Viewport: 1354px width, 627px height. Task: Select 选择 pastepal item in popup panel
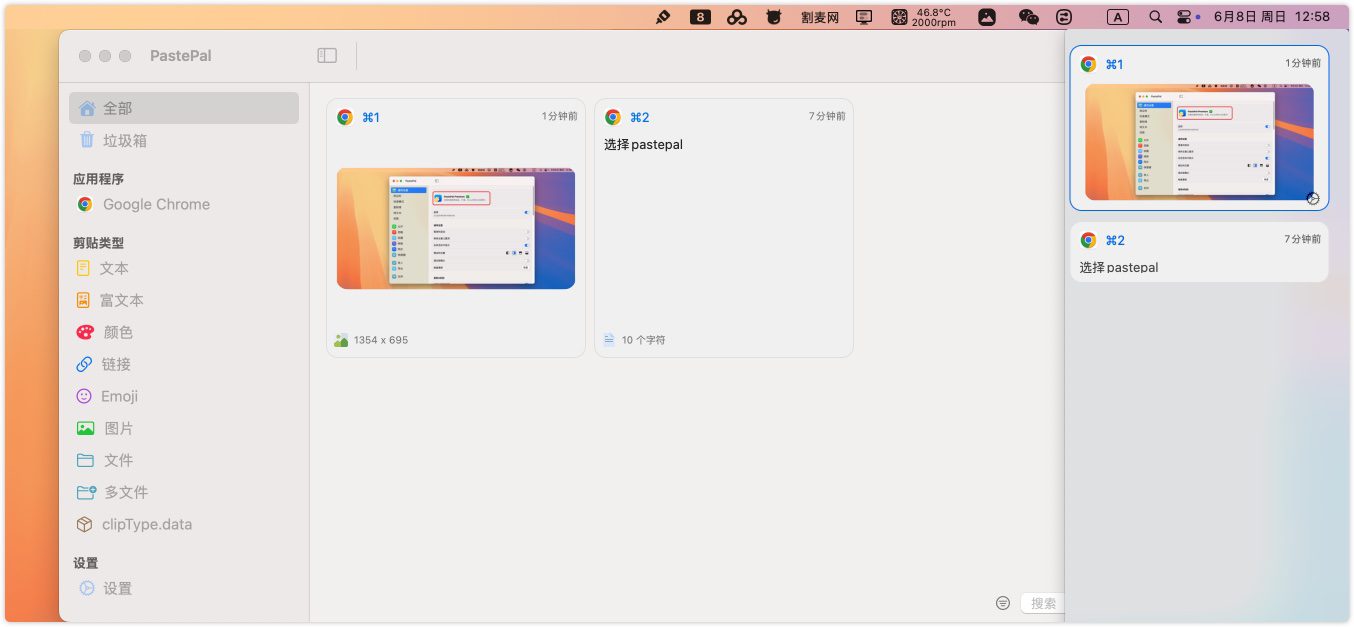coord(1199,252)
